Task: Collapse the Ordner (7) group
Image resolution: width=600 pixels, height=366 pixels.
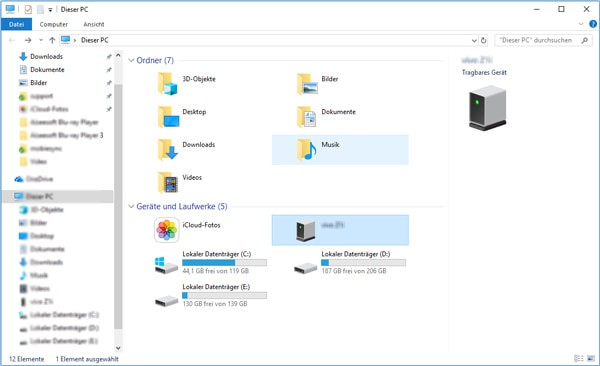Action: 131,60
